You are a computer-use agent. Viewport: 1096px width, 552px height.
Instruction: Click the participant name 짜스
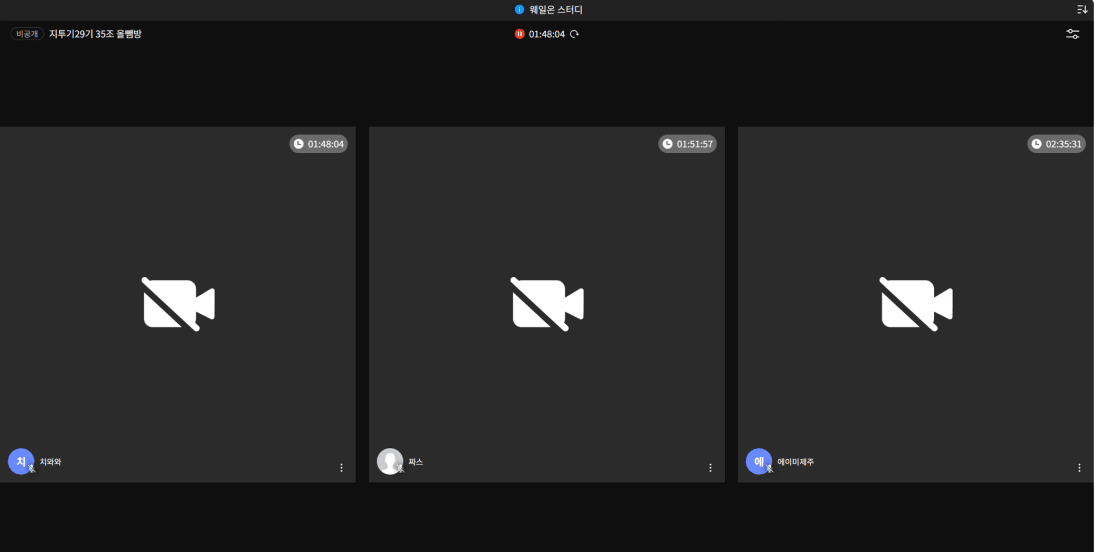[x=416, y=462]
